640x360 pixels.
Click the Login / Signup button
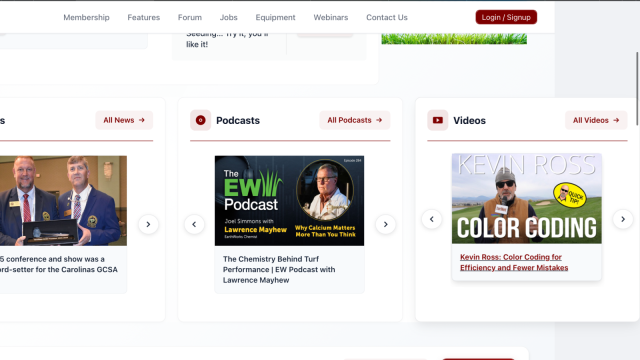point(506,17)
